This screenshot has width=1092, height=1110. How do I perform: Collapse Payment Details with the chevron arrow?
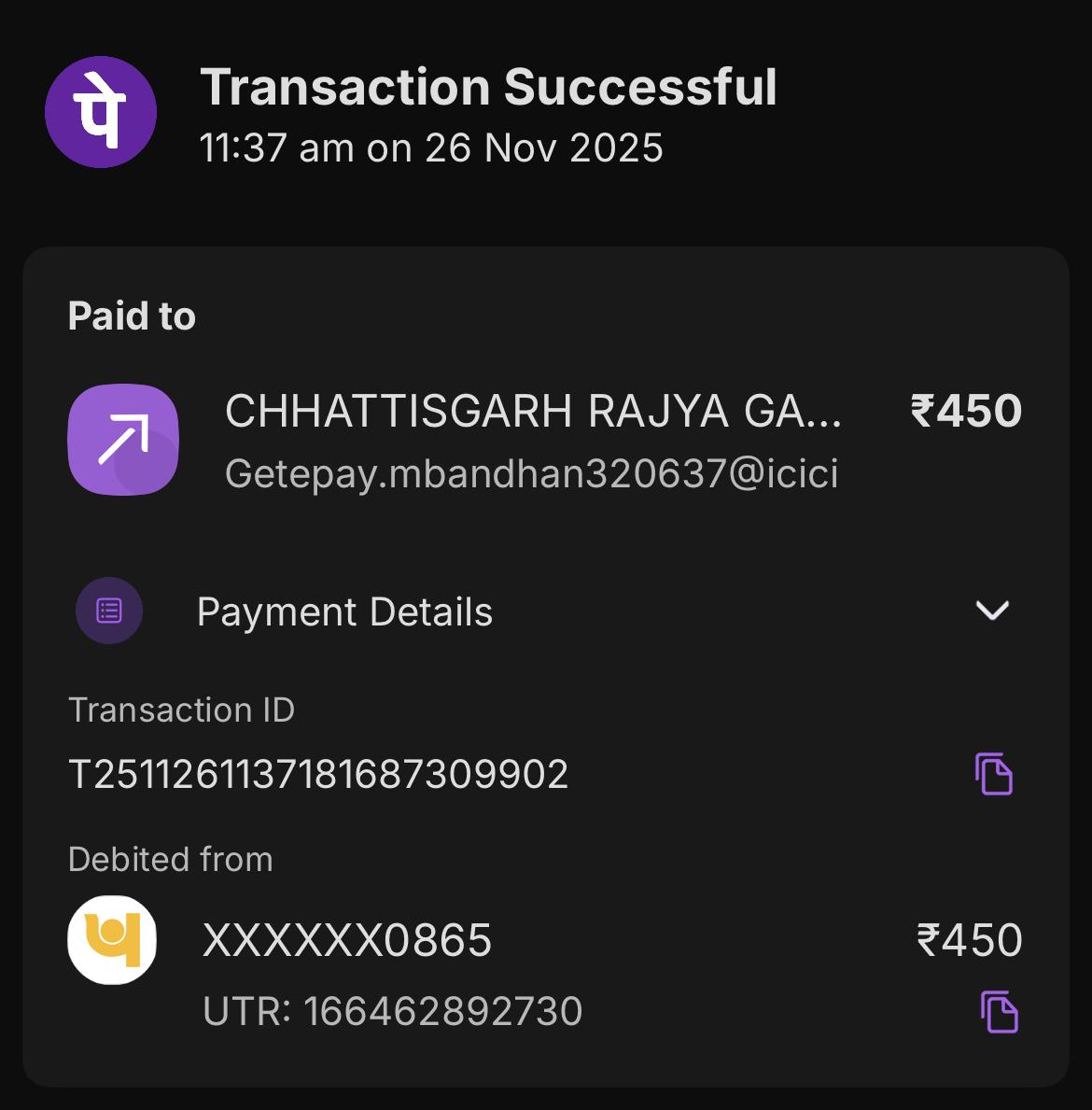992,611
